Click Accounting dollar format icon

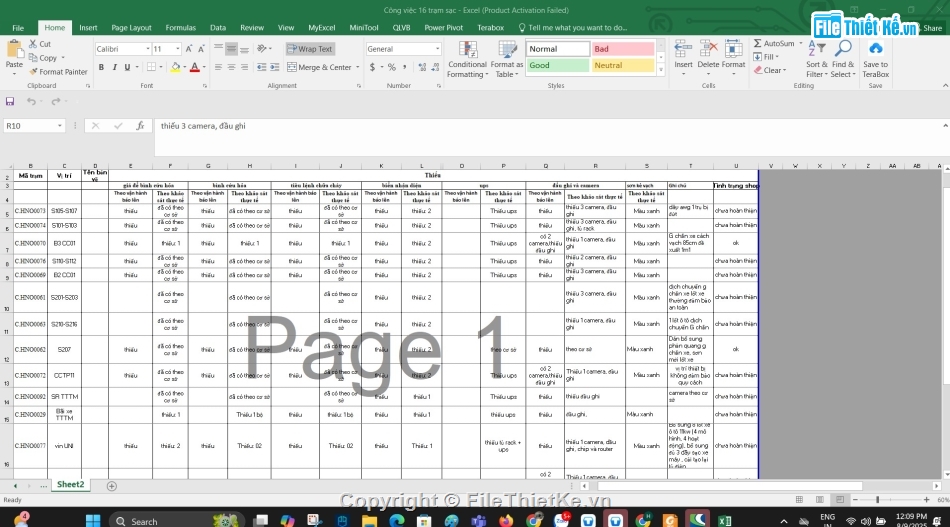pyautogui.click(x=372, y=67)
